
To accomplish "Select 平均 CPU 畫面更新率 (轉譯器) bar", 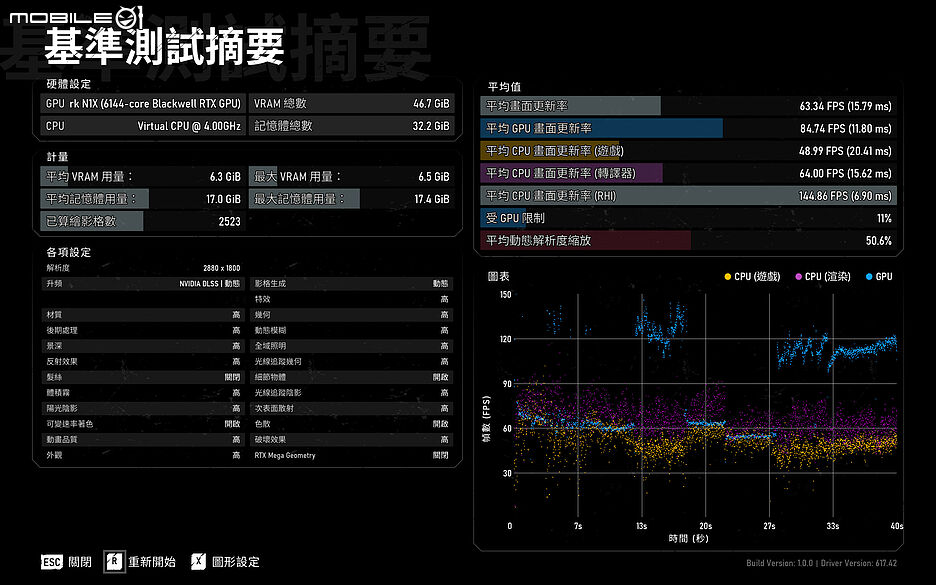I will (x=688, y=173).
